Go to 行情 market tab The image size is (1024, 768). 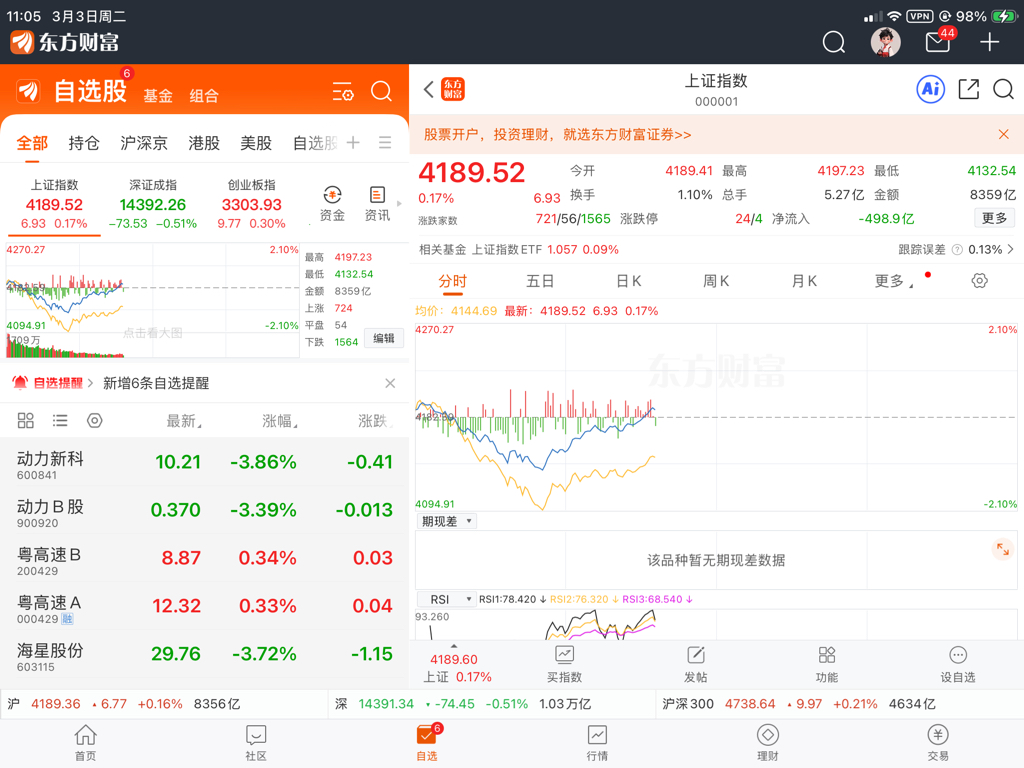pos(597,743)
